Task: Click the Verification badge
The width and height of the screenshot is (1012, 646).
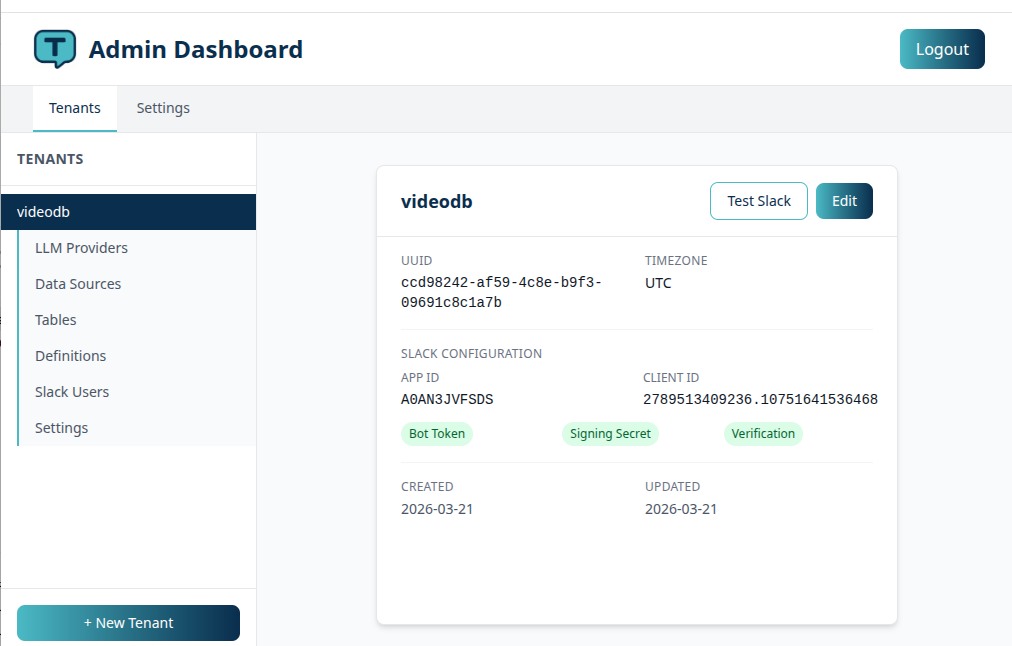Action: click(763, 433)
